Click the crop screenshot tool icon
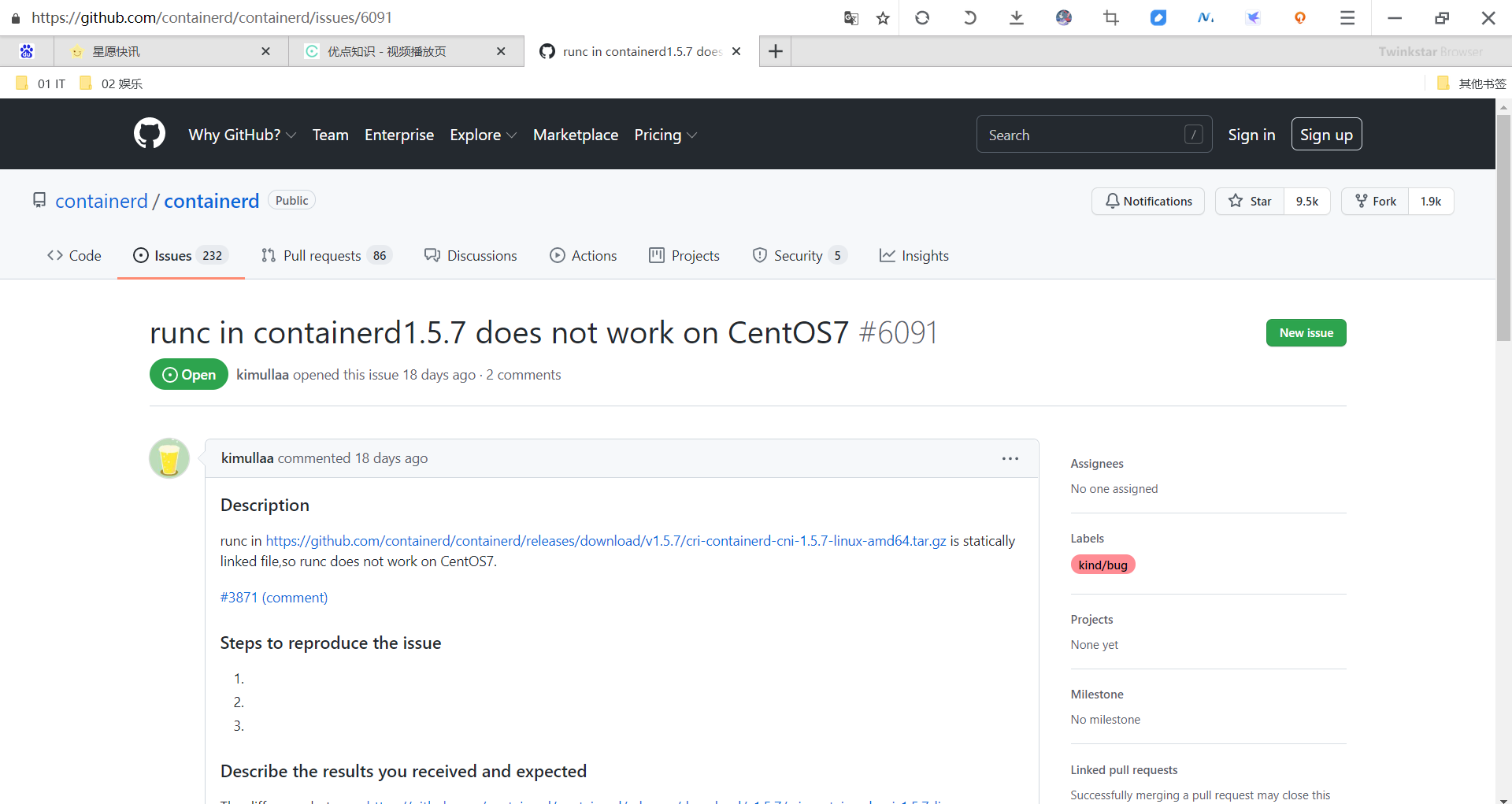 [1111, 17]
